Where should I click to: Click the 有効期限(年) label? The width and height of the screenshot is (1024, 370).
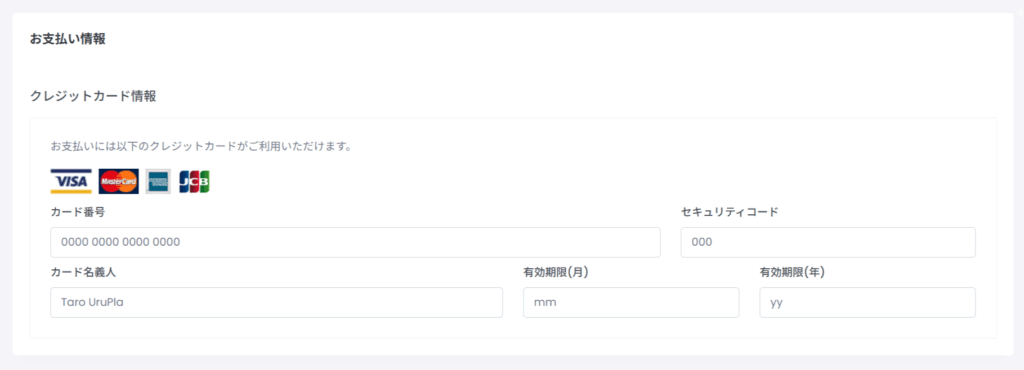tap(792, 272)
